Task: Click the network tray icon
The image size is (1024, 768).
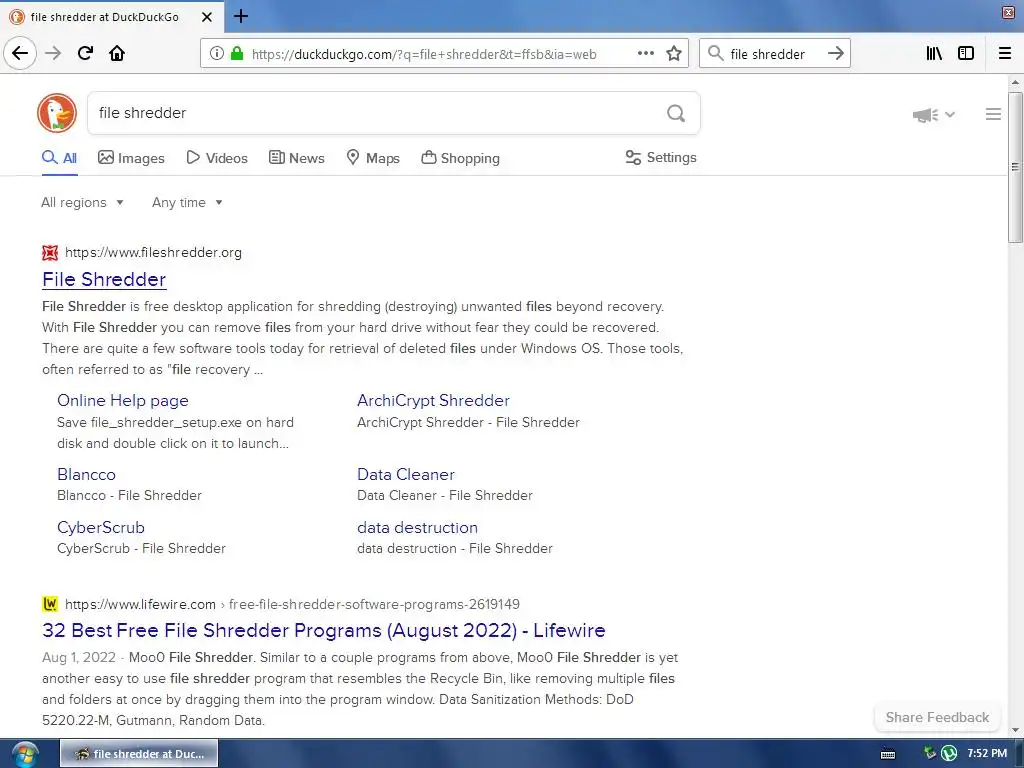Action: tap(930, 753)
